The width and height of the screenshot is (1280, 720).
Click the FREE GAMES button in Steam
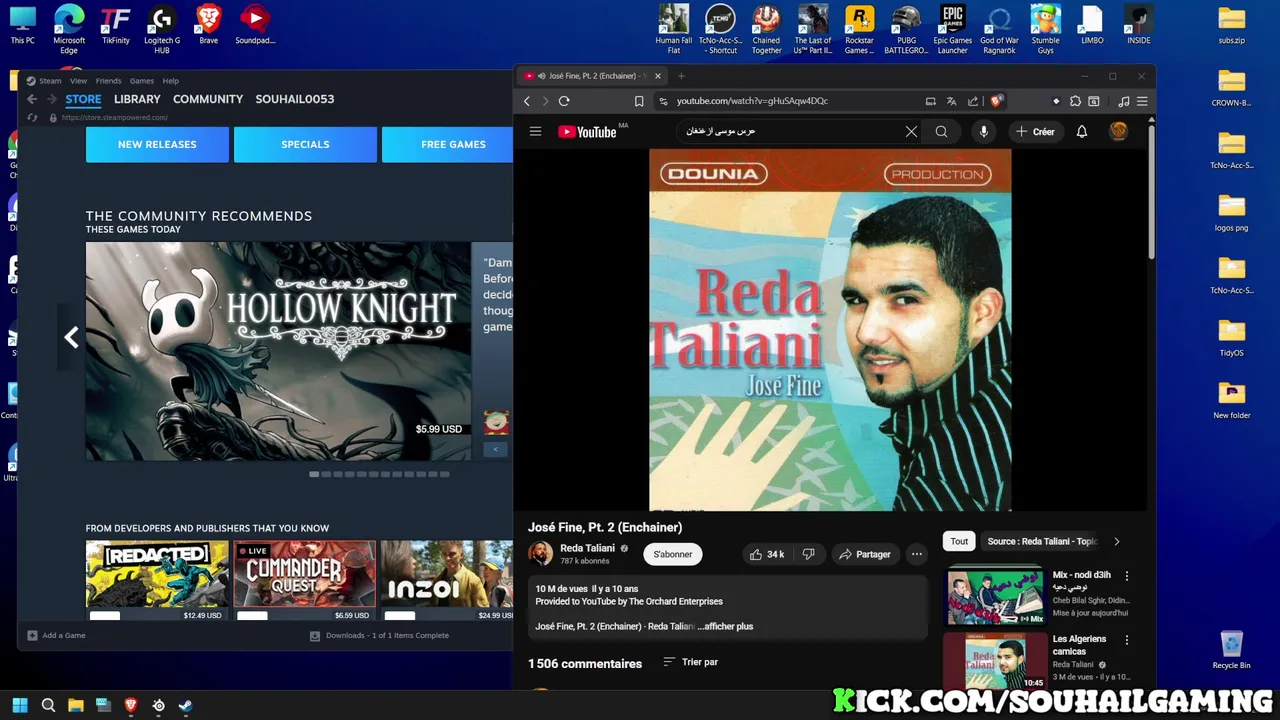[x=448, y=144]
